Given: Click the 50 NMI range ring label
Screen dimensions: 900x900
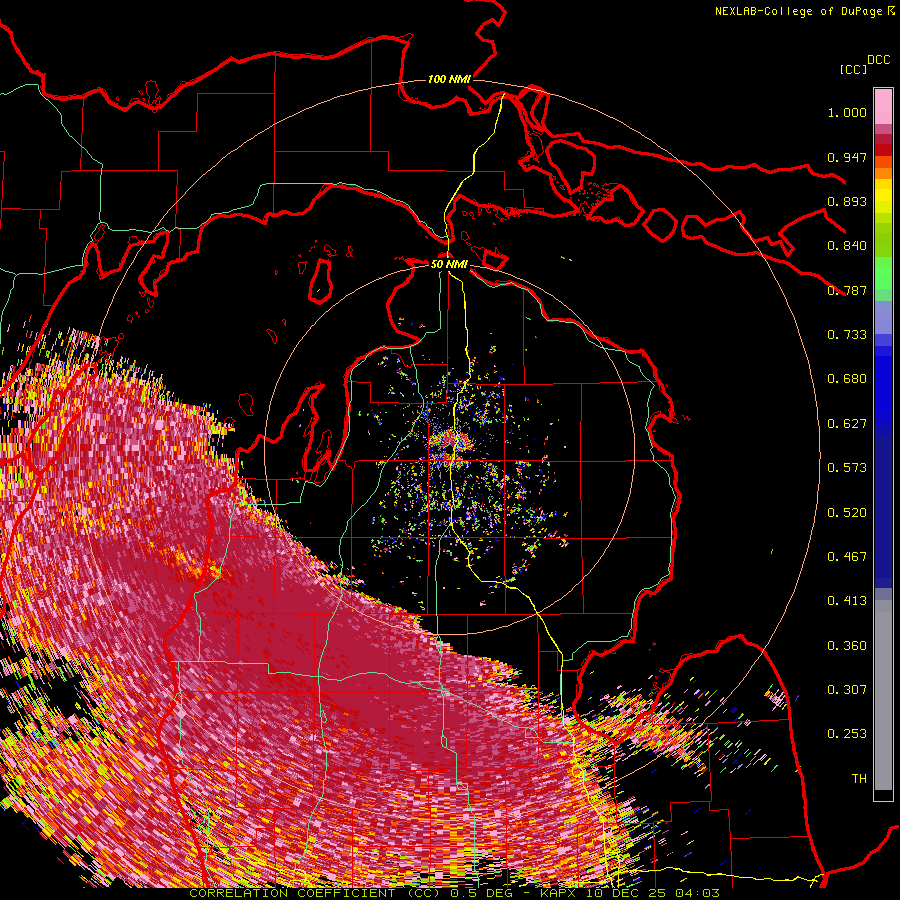Looking at the screenshot, I should pyautogui.click(x=449, y=265).
